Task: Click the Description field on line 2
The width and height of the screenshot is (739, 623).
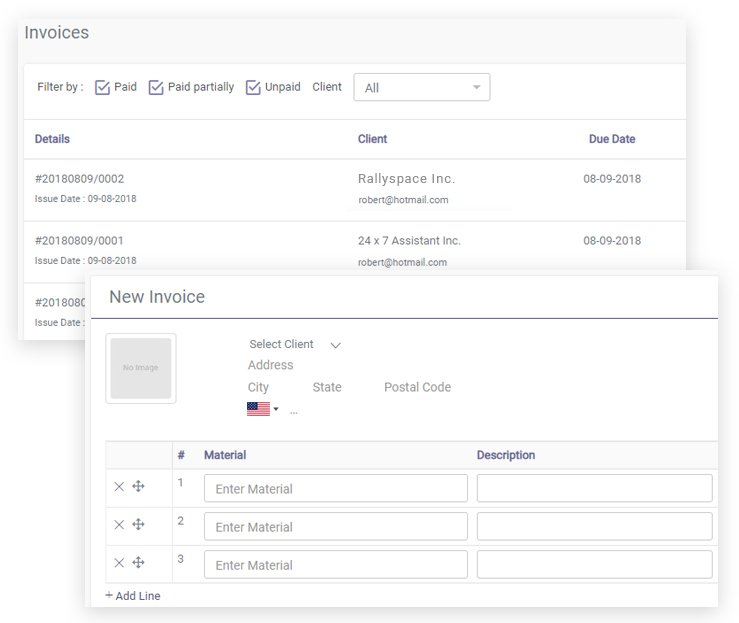Action: [594, 526]
